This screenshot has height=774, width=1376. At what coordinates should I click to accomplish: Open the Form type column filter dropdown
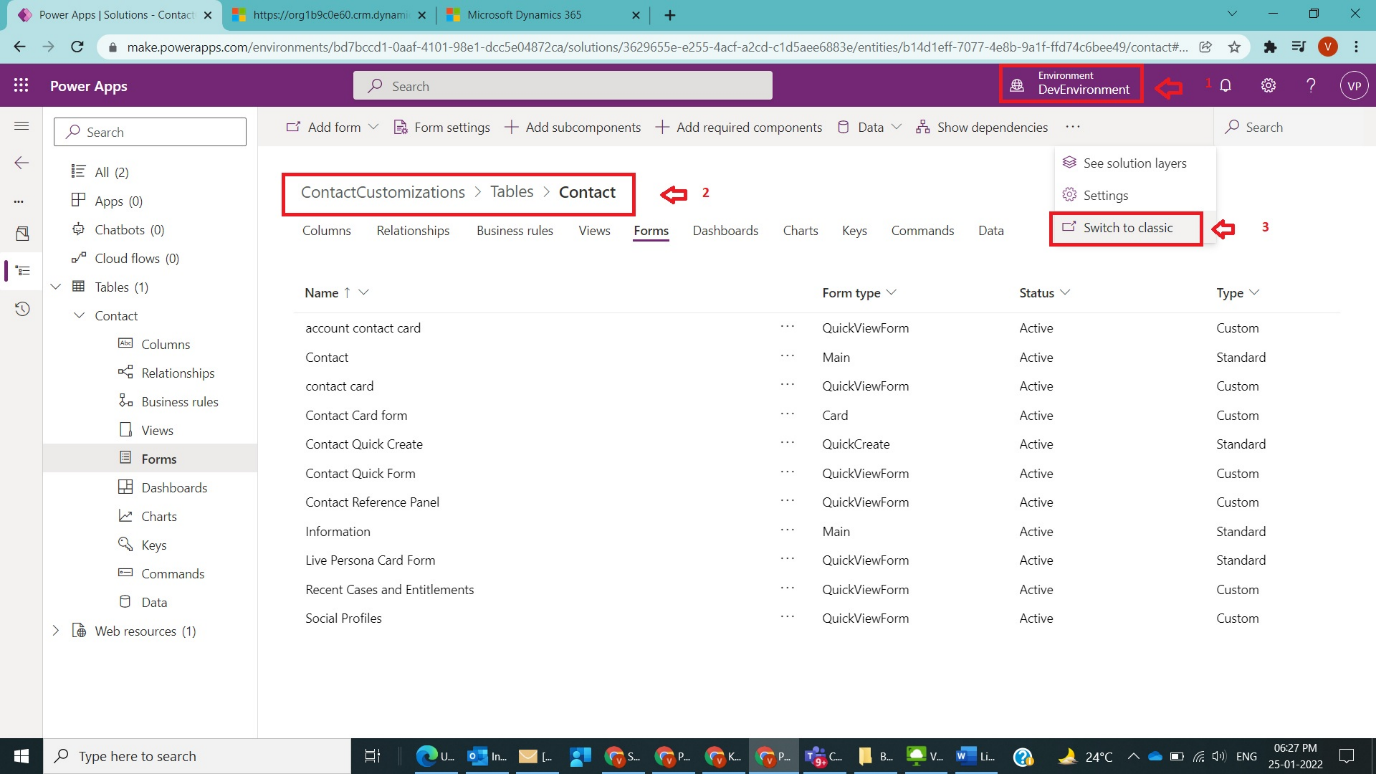click(x=894, y=293)
